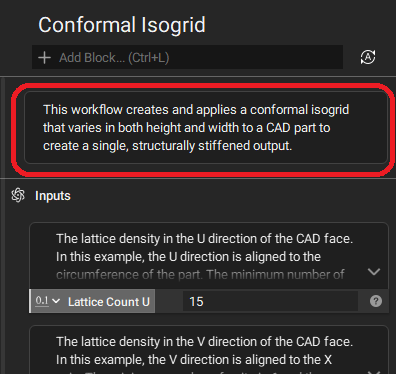Expand the U direction description chevron
The height and width of the screenshot is (374, 396).
374,272
